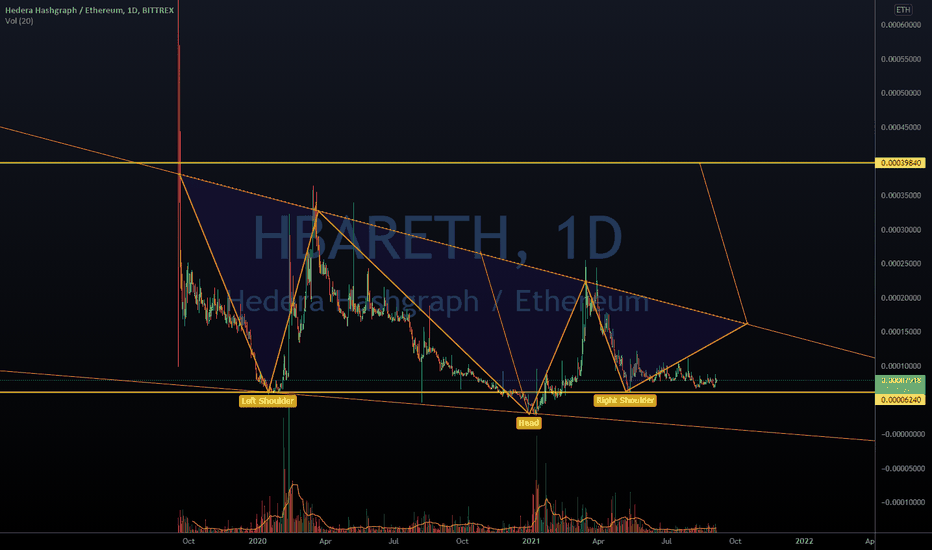Screen dimensions: 932x550
Task: Click the 2021 label on the time axis
Action: click(x=531, y=541)
